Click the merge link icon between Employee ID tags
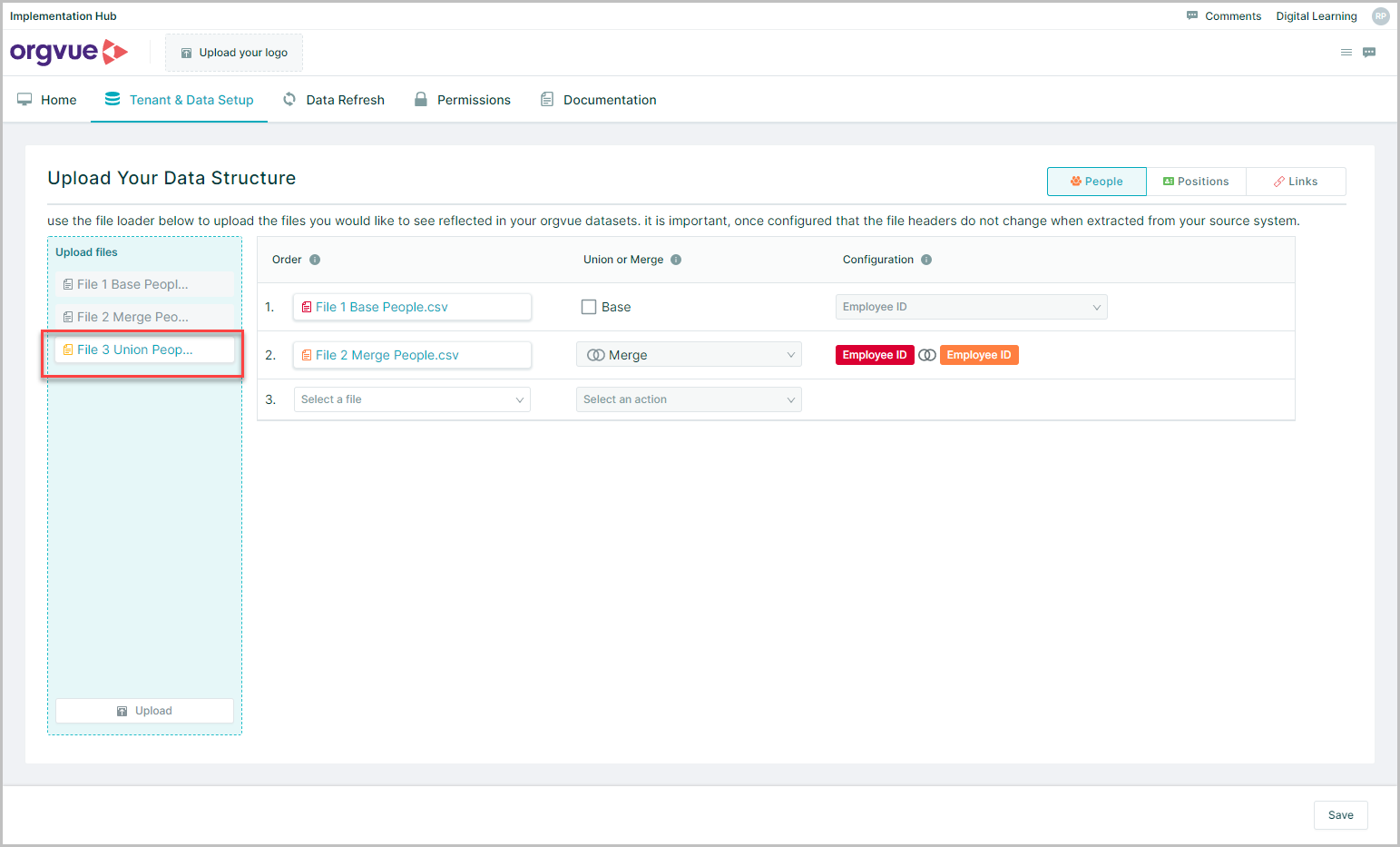1400x847 pixels. pyautogui.click(x=927, y=355)
